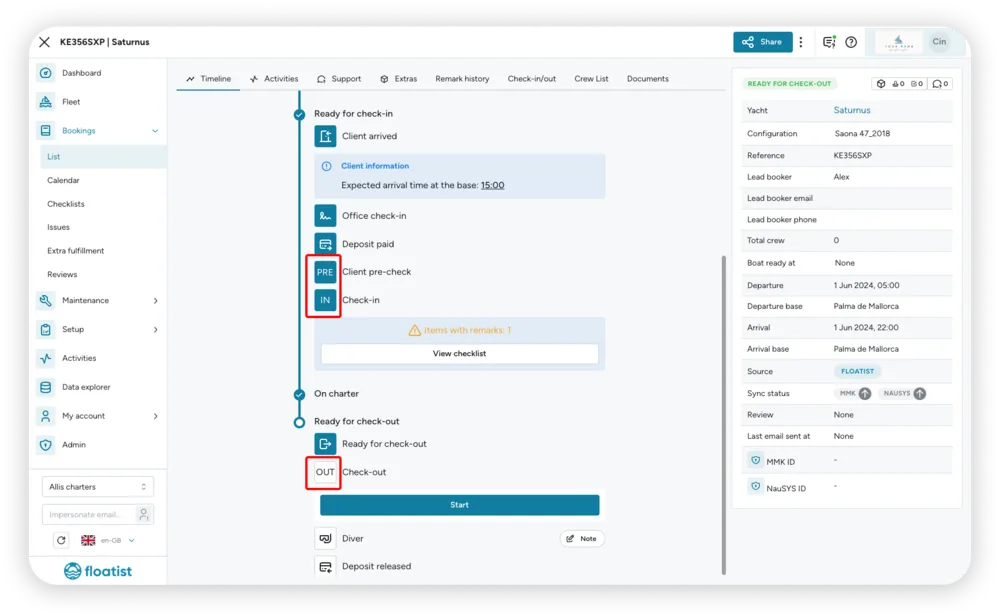Open the Allis charters company dropdown
The image size is (1000, 616).
[x=98, y=487]
